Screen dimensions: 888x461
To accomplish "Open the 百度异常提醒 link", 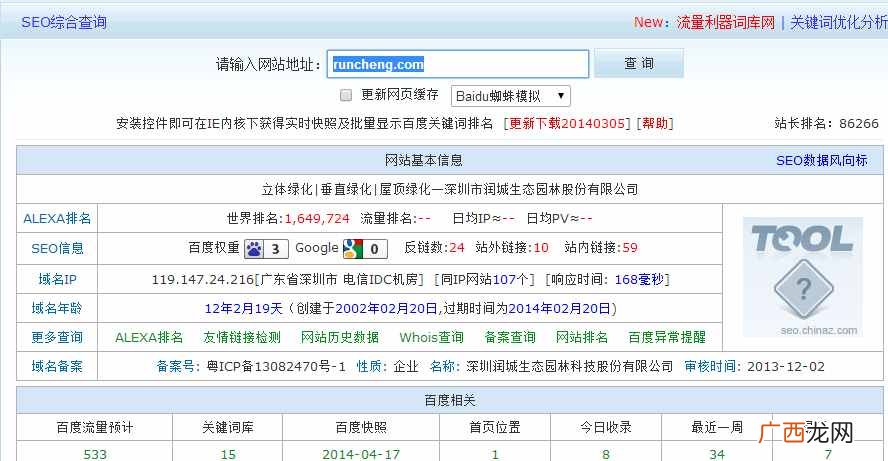I will 667,338.
